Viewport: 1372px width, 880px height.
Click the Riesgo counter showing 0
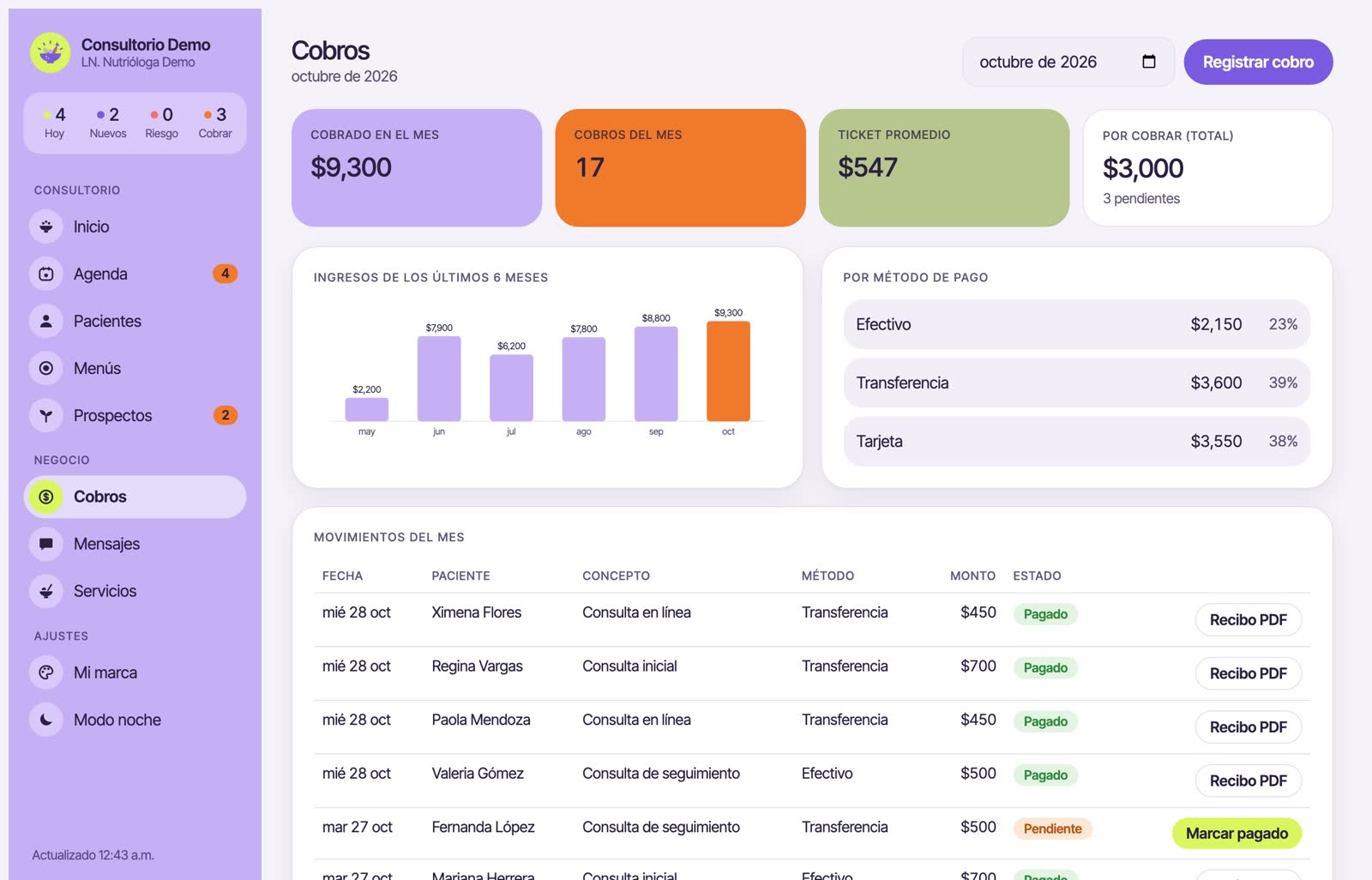coord(161,123)
